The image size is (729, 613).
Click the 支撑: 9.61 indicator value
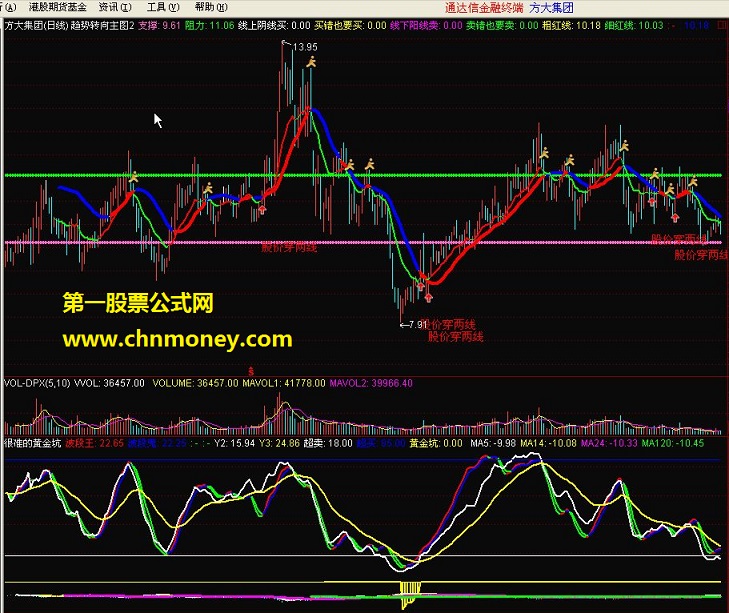click(159, 26)
